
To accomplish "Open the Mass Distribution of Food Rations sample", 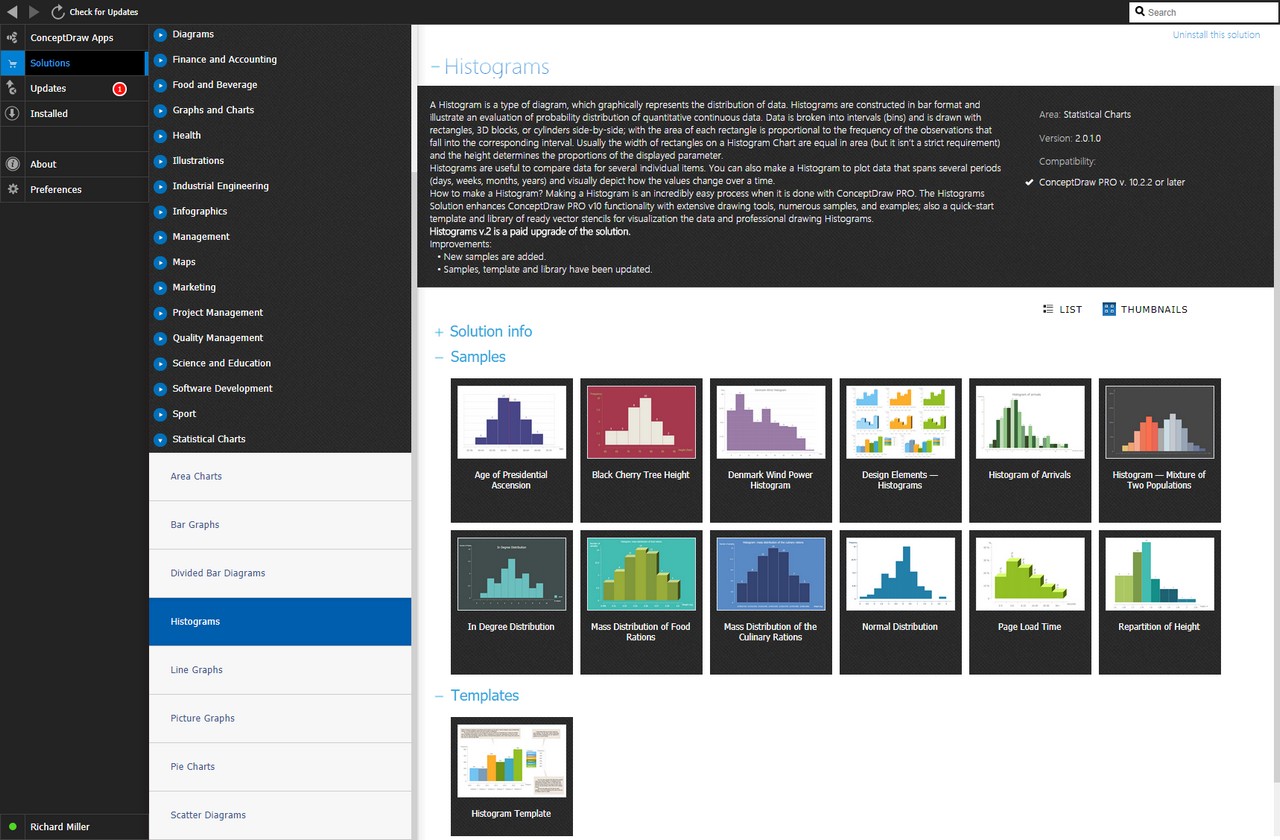I will coord(641,602).
